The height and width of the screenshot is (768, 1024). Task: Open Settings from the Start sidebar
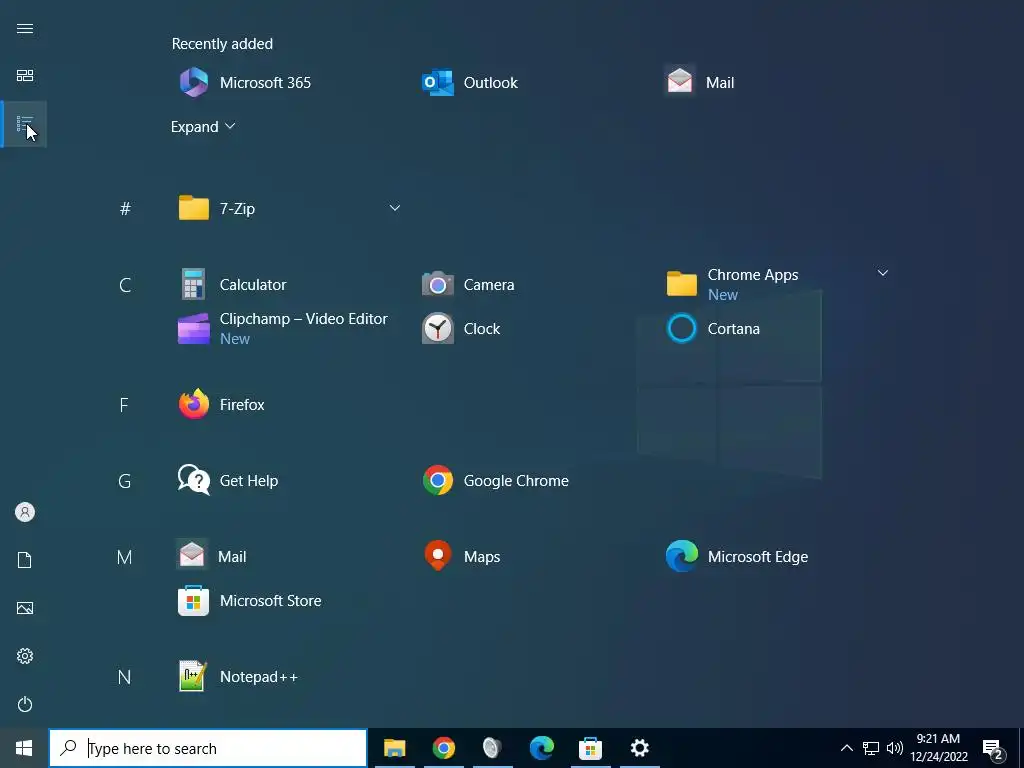pos(25,656)
